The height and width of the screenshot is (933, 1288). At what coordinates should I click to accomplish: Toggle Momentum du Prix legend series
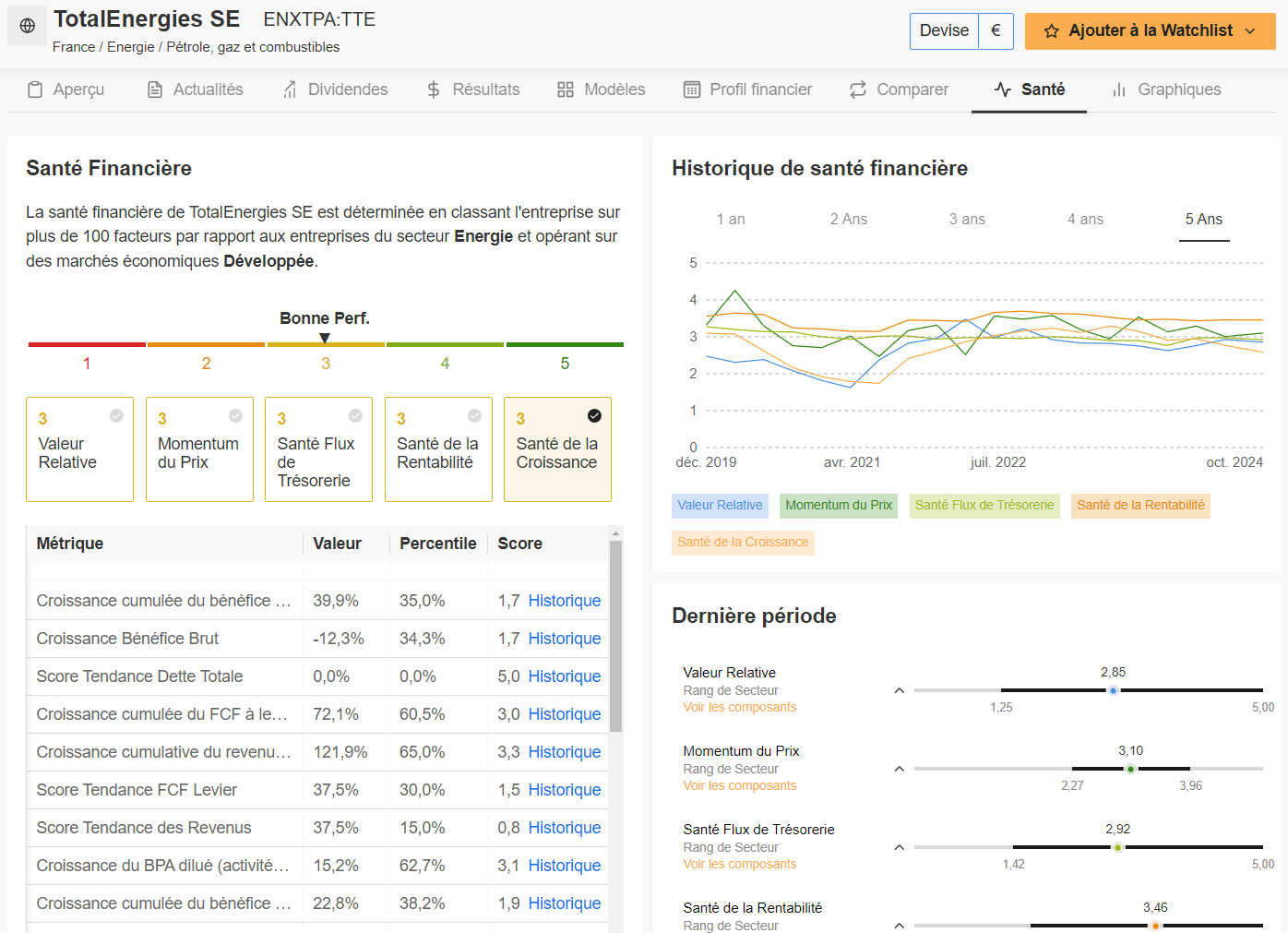pos(839,506)
